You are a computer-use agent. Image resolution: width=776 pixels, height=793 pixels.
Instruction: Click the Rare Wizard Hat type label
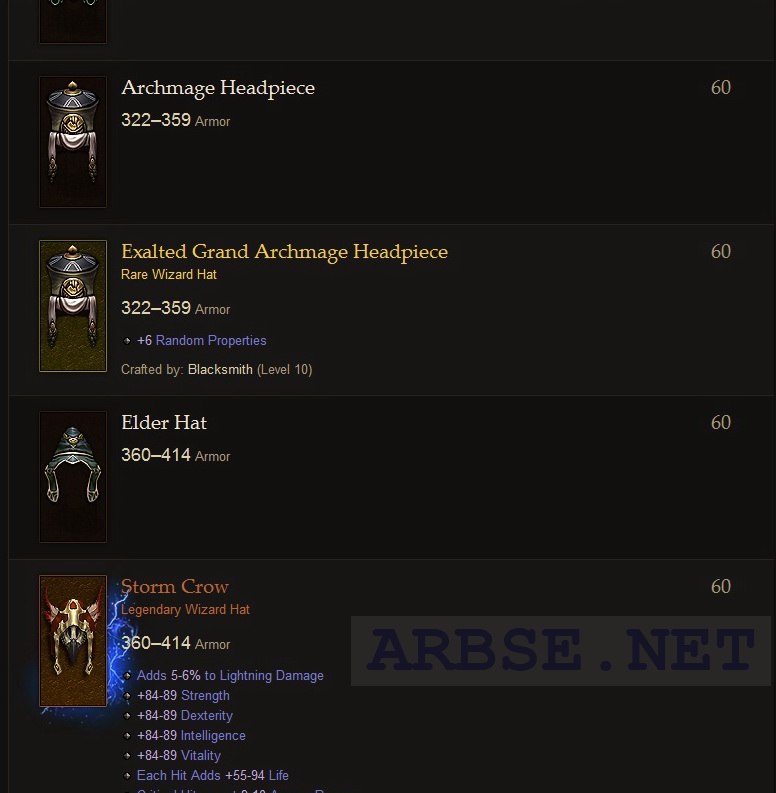point(169,275)
